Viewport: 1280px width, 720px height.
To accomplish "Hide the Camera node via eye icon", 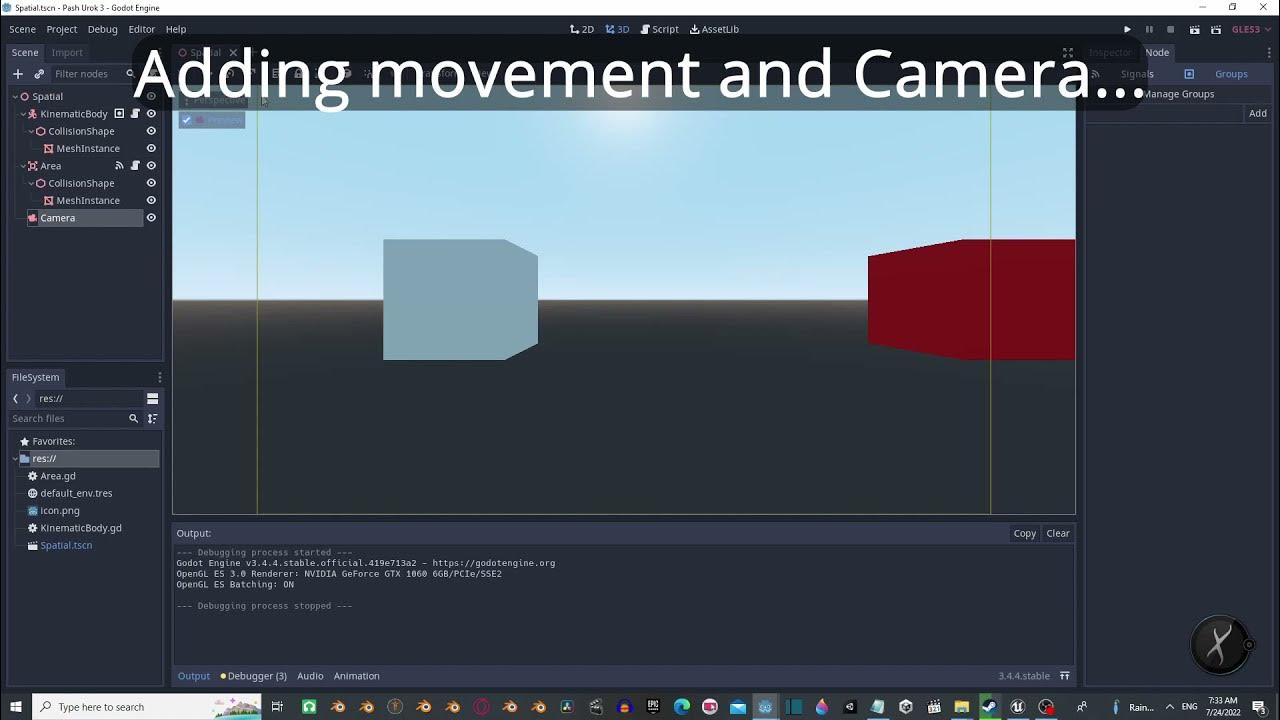I will [x=151, y=218].
